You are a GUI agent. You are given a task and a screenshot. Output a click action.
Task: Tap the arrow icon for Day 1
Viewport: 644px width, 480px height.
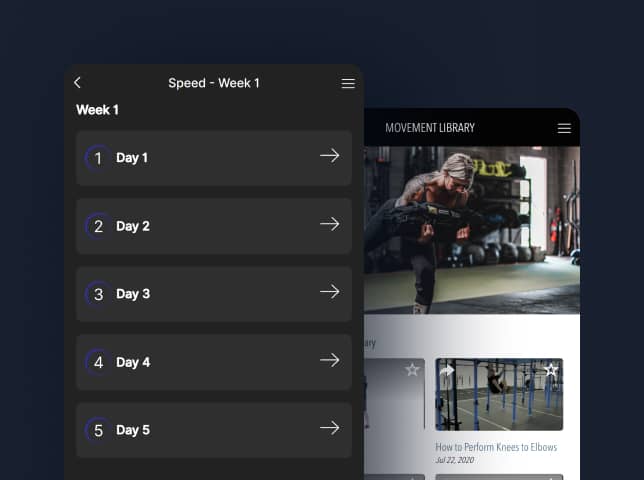(x=329, y=156)
